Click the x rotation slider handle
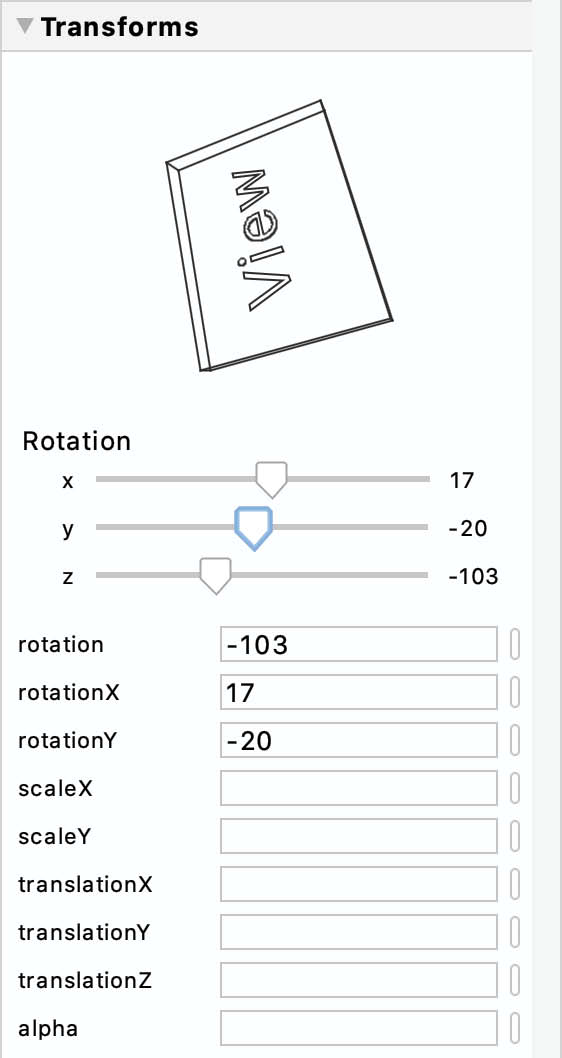The height and width of the screenshot is (1058, 562). 272,479
